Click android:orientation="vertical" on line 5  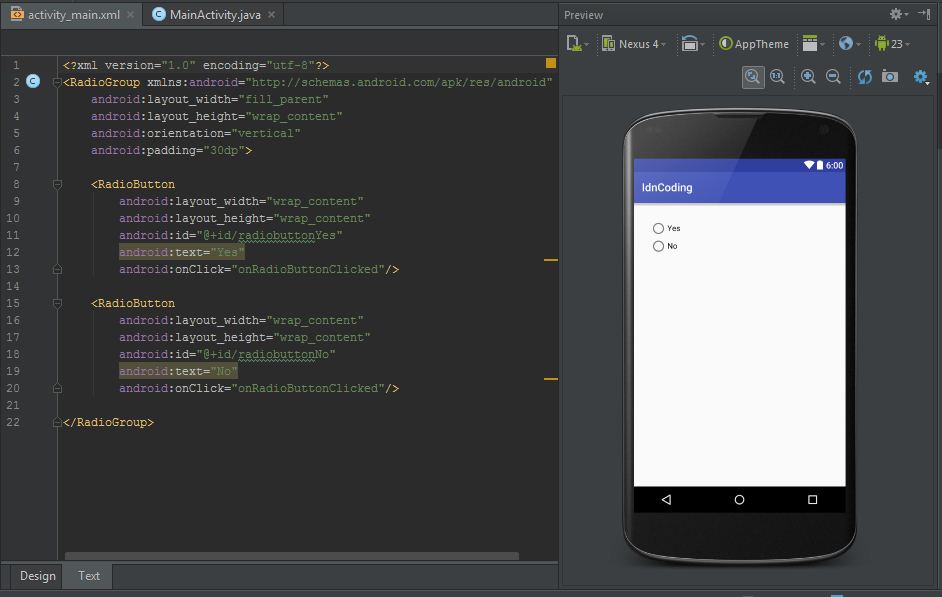(195, 133)
